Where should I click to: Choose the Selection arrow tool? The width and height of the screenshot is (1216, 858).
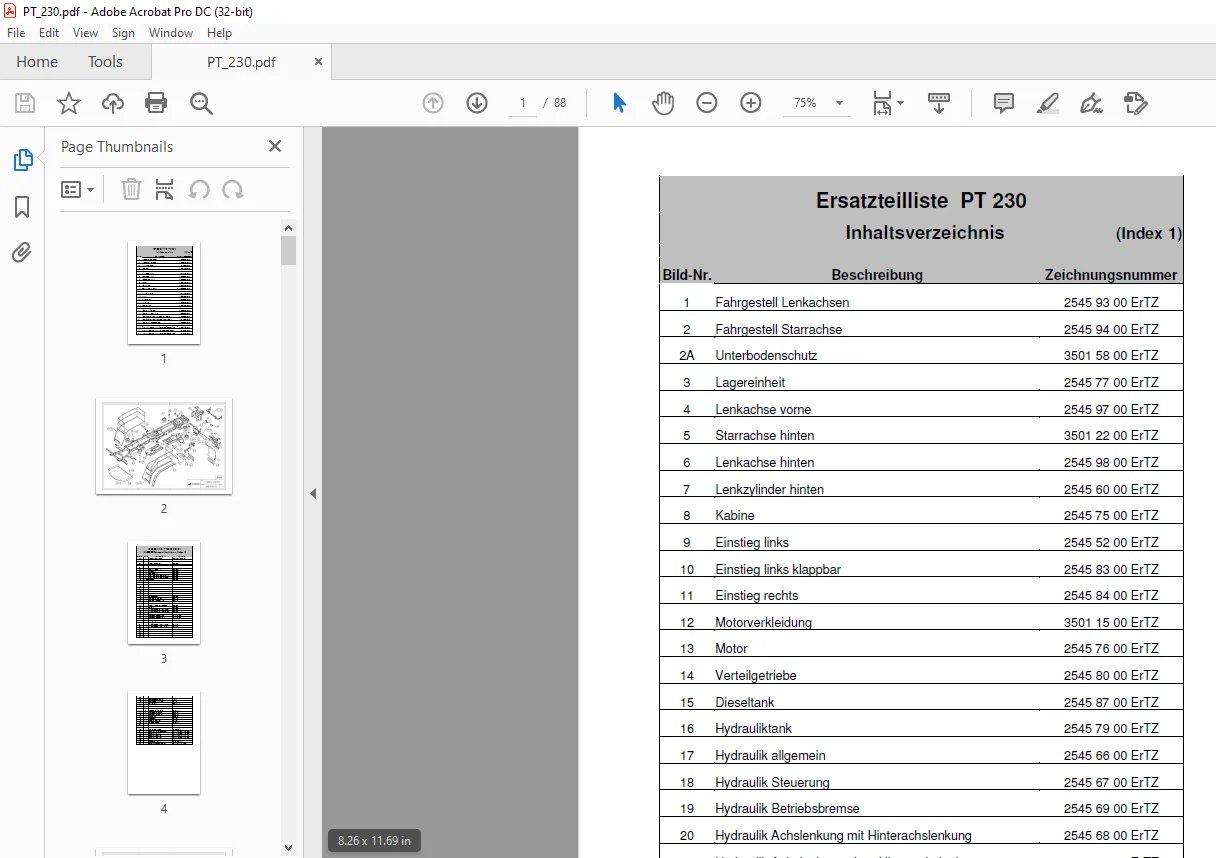click(x=619, y=103)
